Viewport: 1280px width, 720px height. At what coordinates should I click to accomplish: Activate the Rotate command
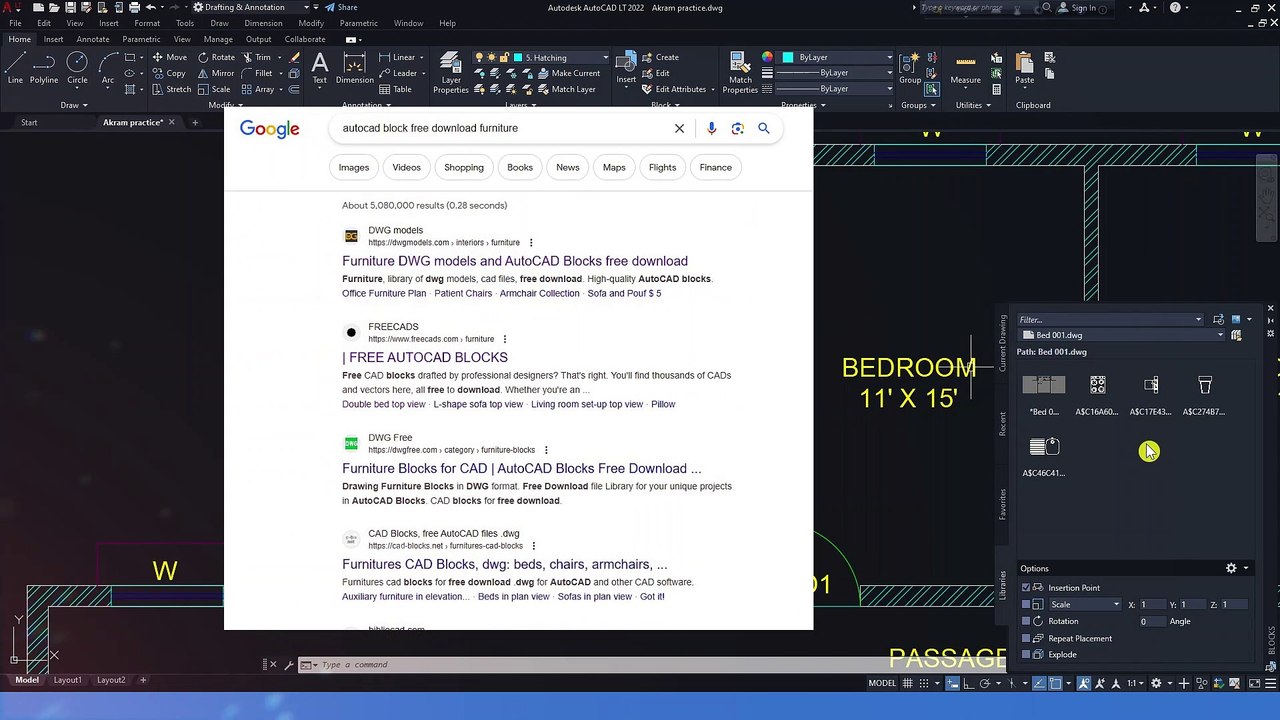(215, 57)
